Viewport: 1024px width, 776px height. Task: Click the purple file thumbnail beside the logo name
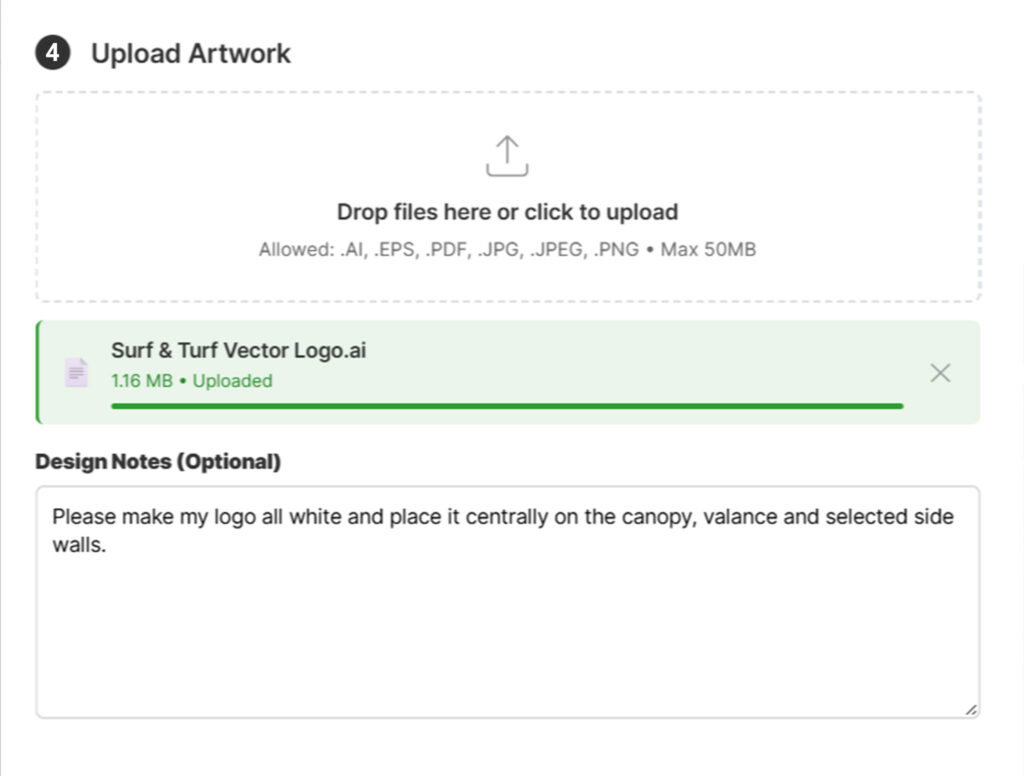click(77, 371)
